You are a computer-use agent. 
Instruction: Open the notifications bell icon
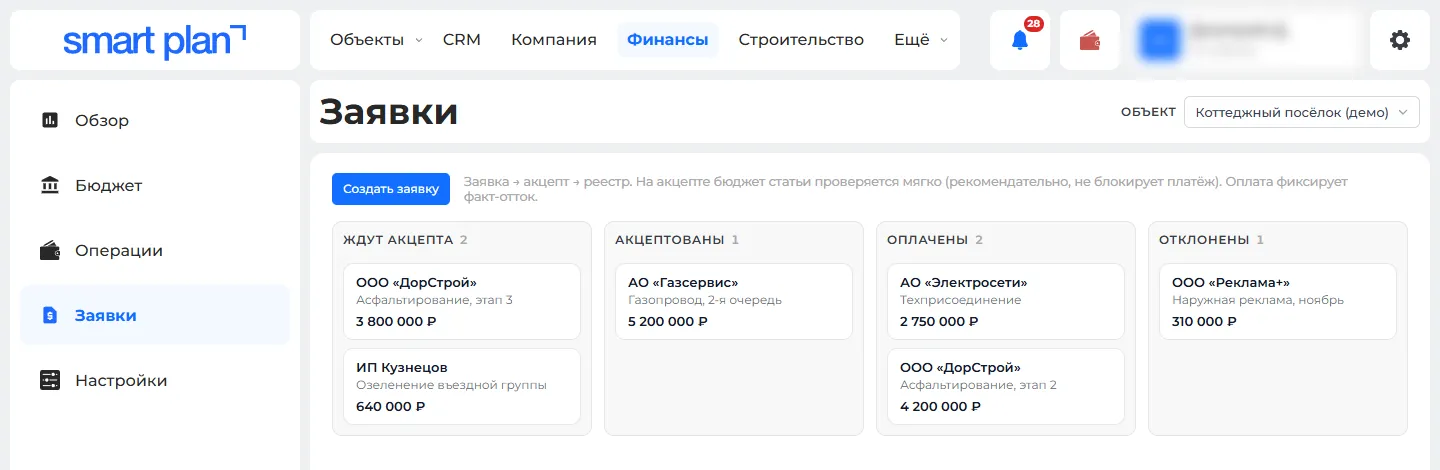[1019, 41]
